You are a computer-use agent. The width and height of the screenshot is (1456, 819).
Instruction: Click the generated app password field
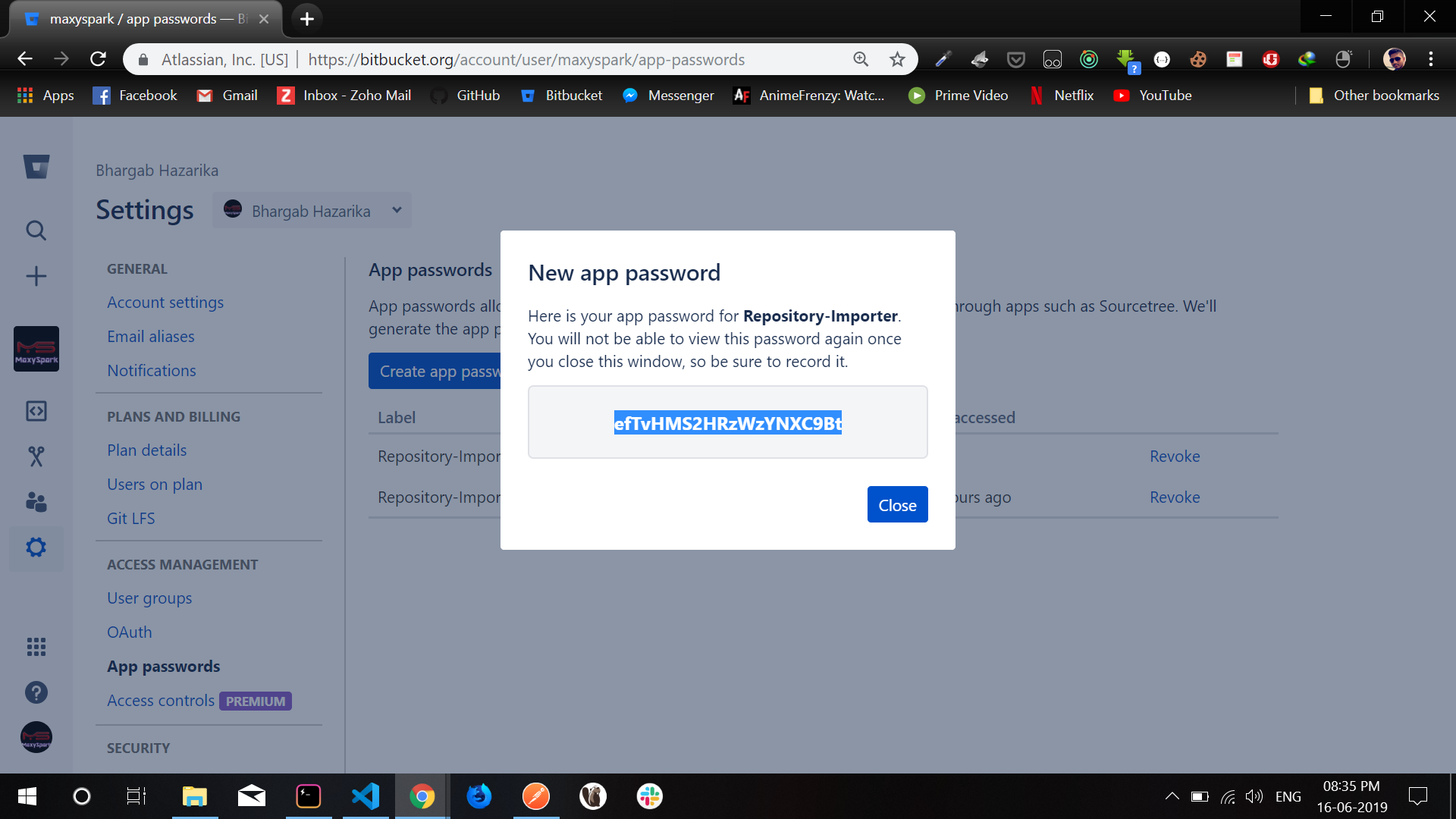(727, 423)
